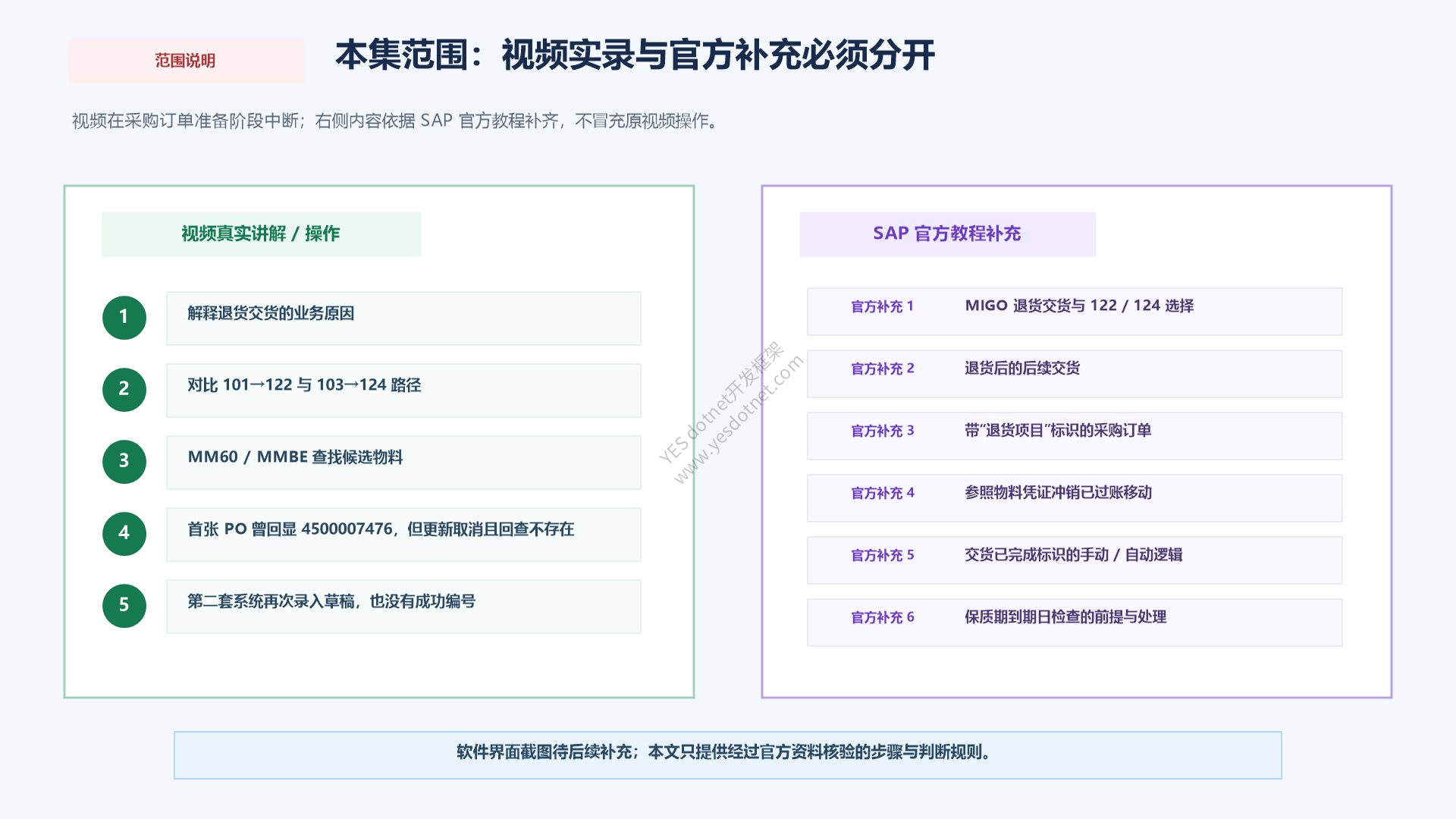1456x819 pixels.
Task: Select the text 参照物料凭证冲销已过账移动
Action: click(1058, 492)
